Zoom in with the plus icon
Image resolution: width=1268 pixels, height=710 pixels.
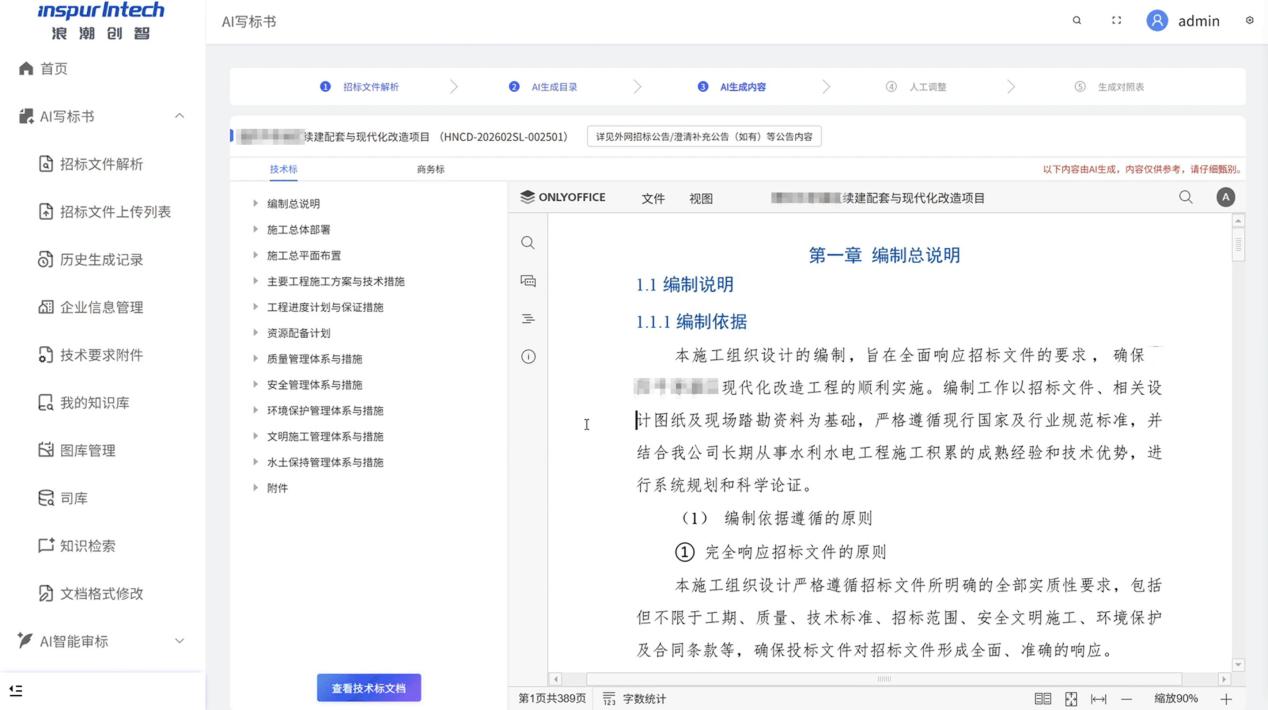pos(1226,699)
